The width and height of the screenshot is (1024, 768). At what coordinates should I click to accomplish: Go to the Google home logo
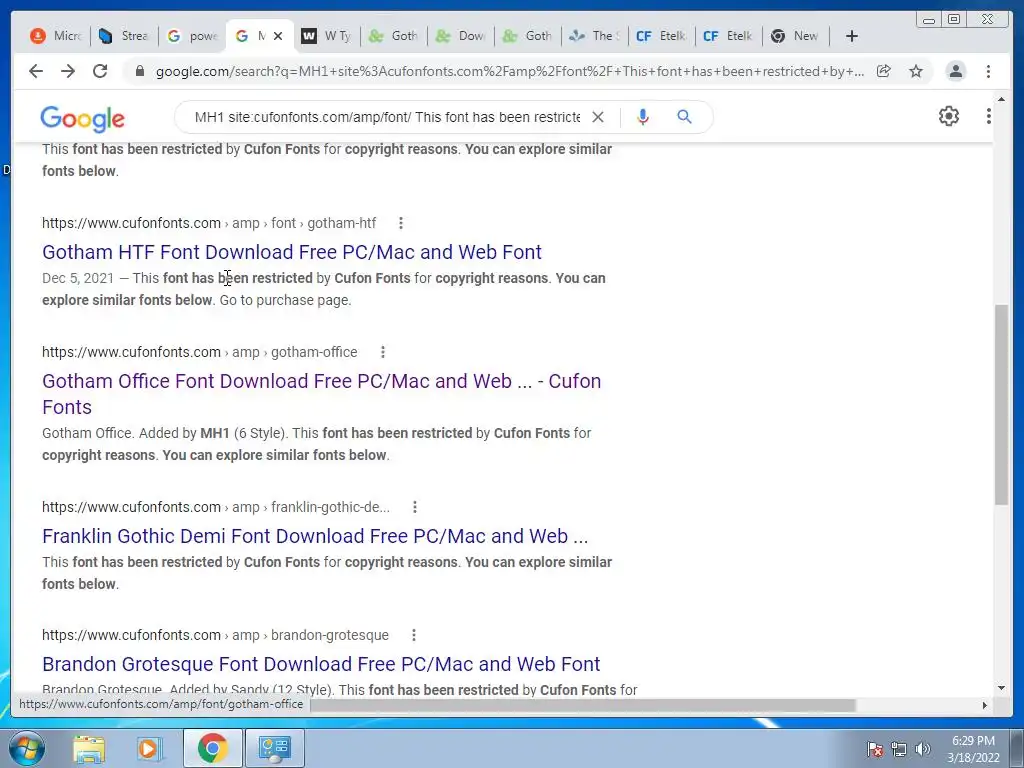pos(82,118)
